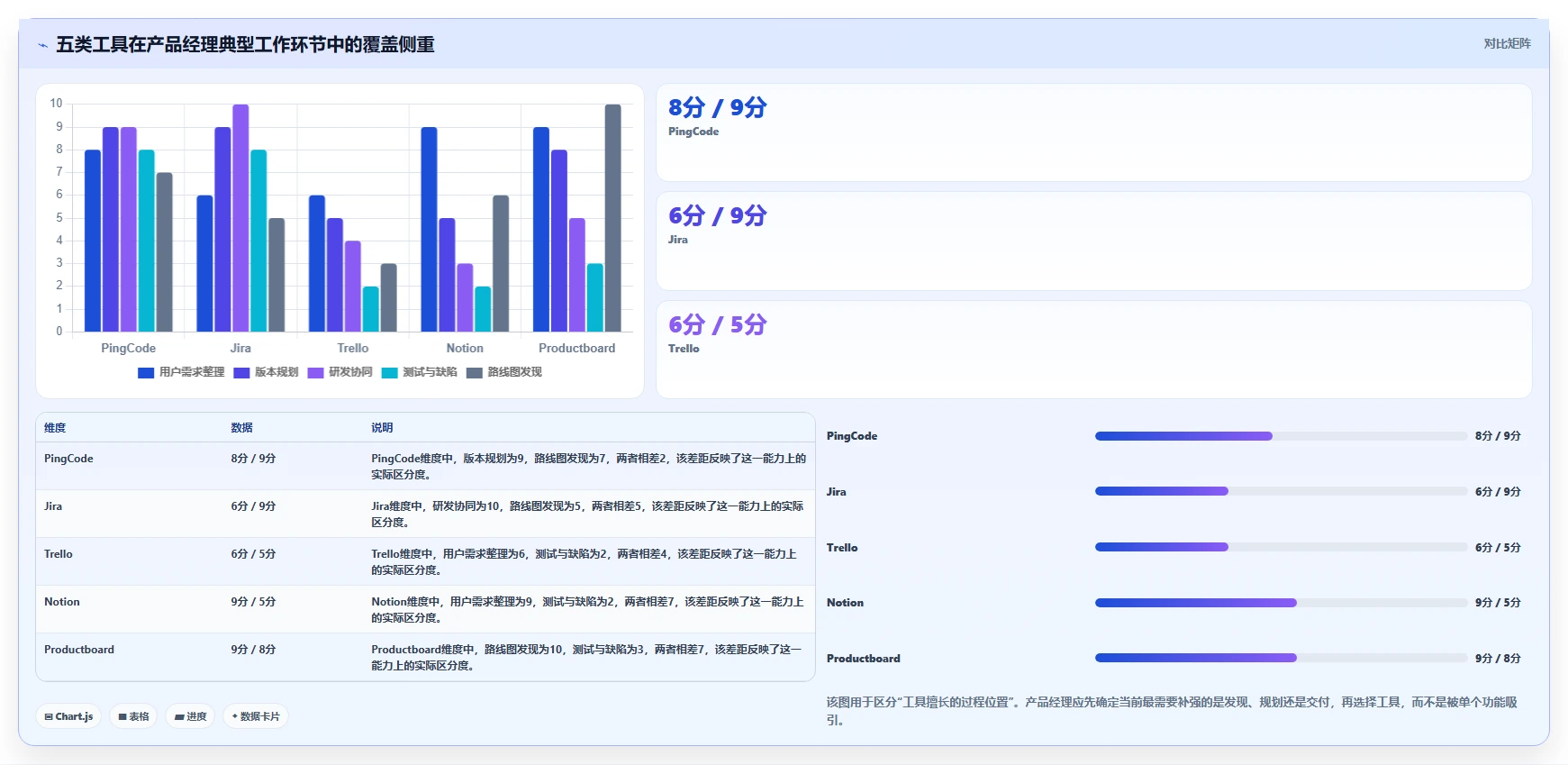Click the Productboard label on the chart axis
Image resolution: width=1568 pixels, height=765 pixels.
[576, 349]
